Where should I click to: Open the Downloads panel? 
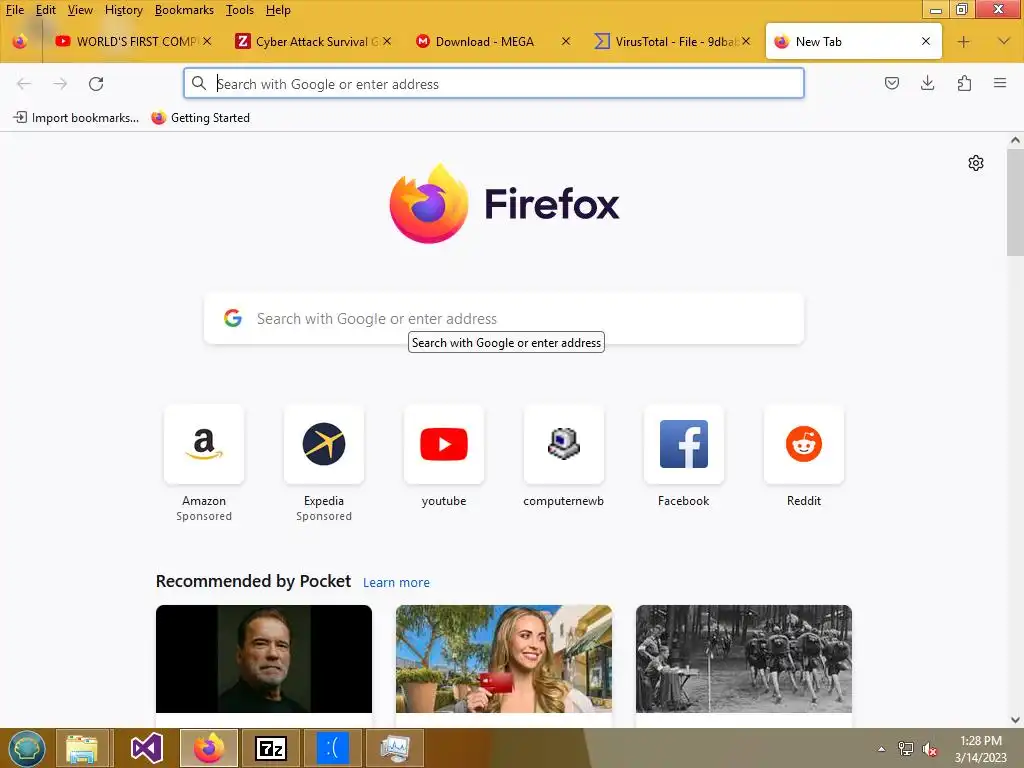point(927,83)
